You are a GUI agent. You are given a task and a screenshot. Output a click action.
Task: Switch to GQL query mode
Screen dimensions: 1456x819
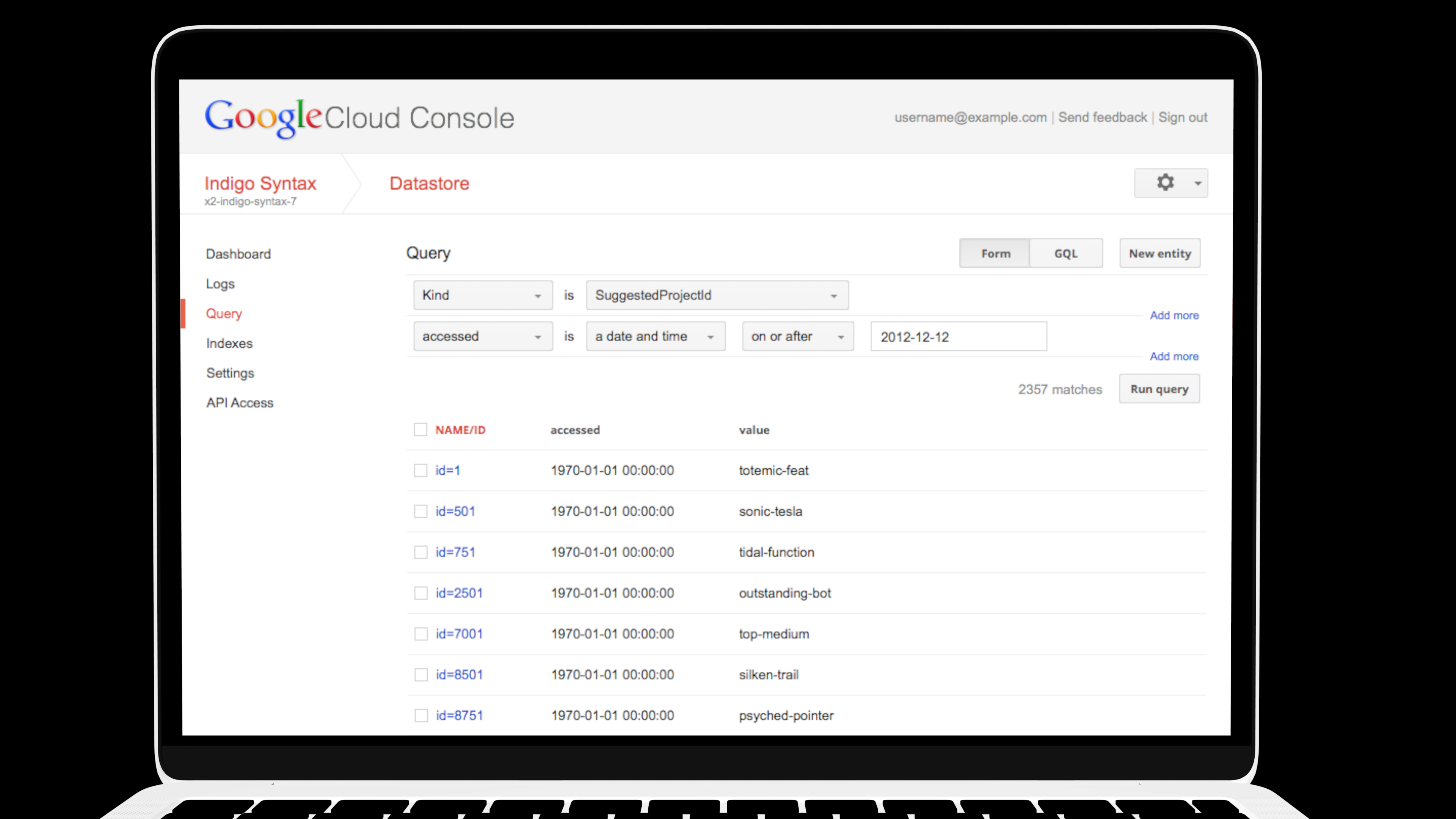(1065, 253)
